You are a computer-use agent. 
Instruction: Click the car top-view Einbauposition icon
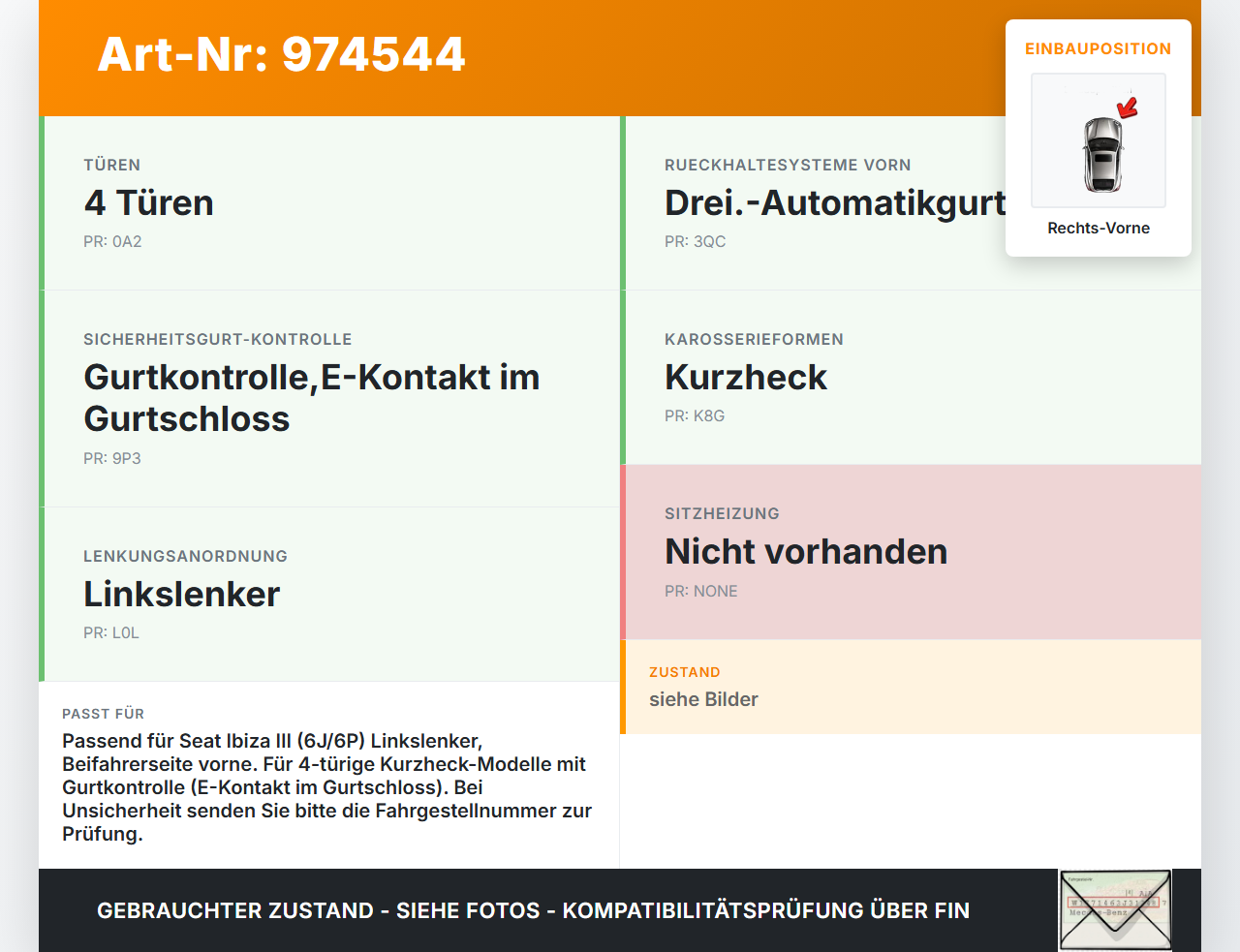pos(1098,140)
